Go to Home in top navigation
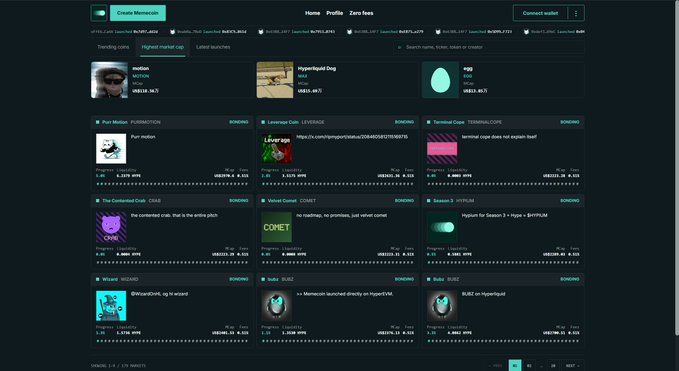The height and width of the screenshot is (371, 679). [312, 13]
